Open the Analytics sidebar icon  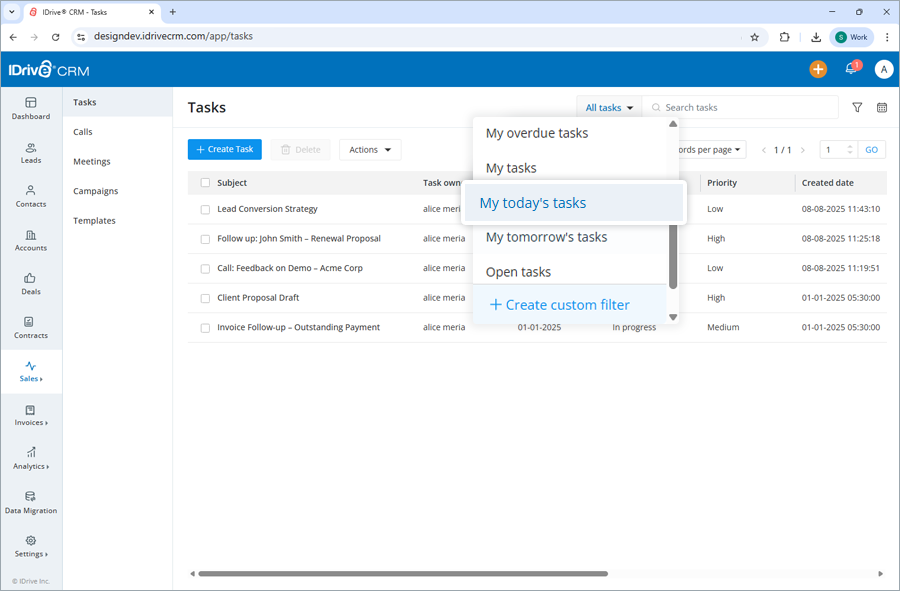31,456
